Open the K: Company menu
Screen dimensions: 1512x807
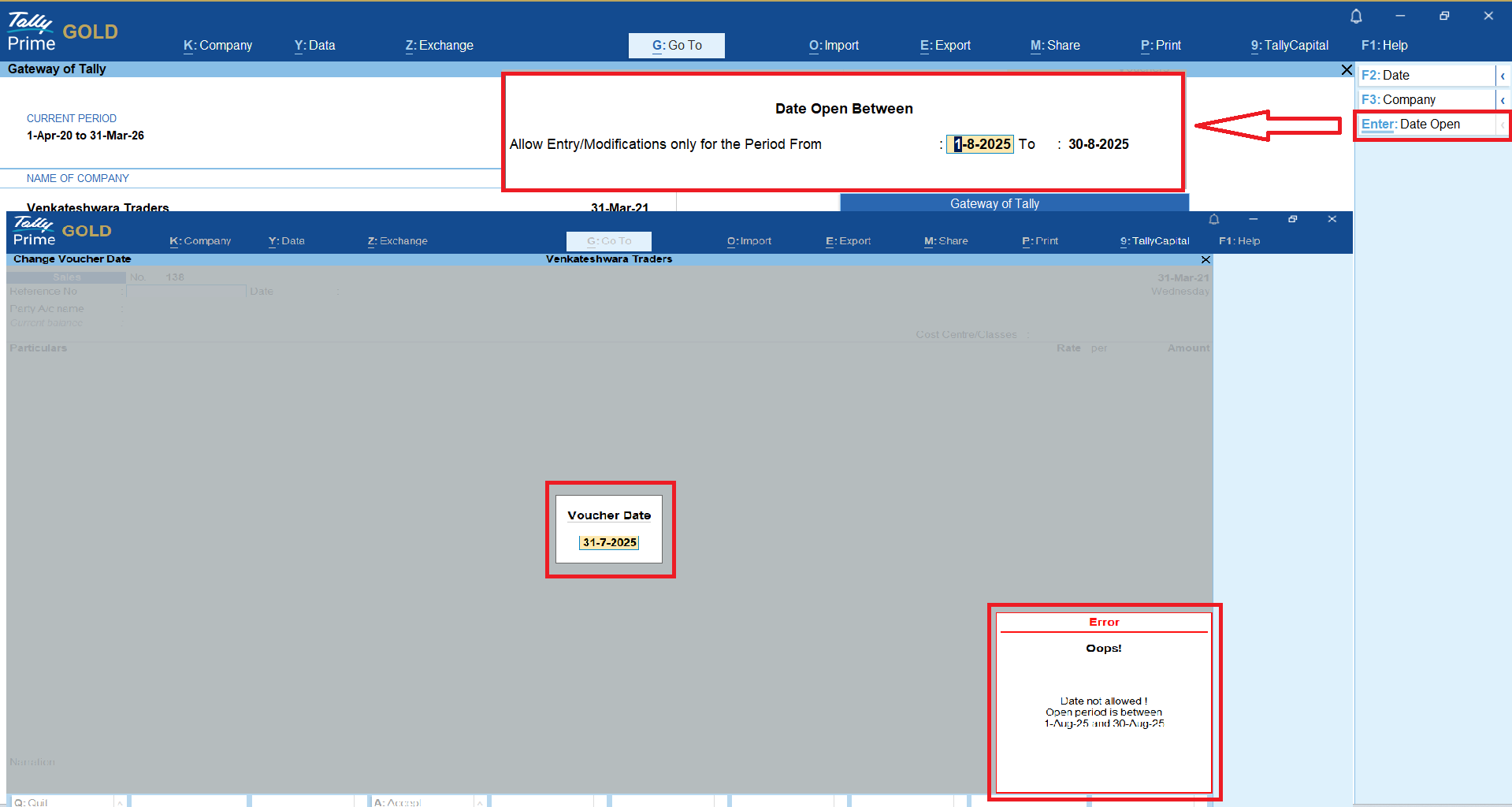(x=217, y=46)
